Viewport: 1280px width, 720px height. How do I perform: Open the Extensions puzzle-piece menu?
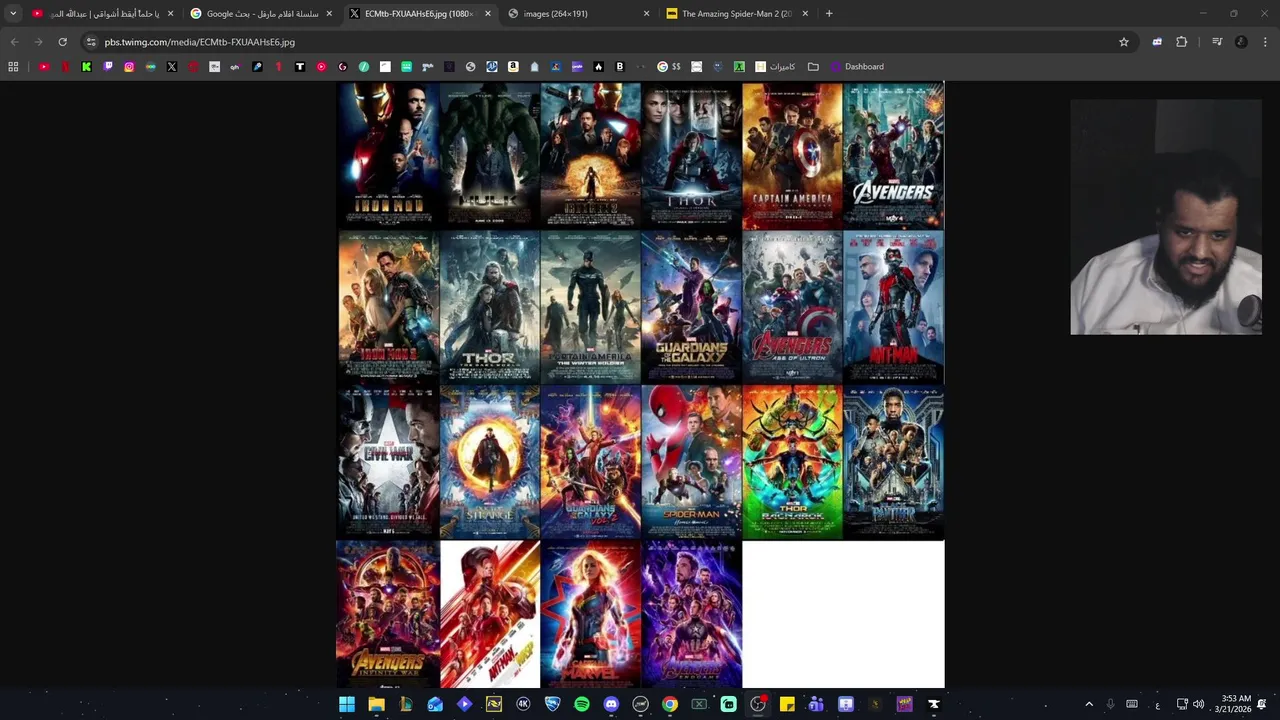1181,42
